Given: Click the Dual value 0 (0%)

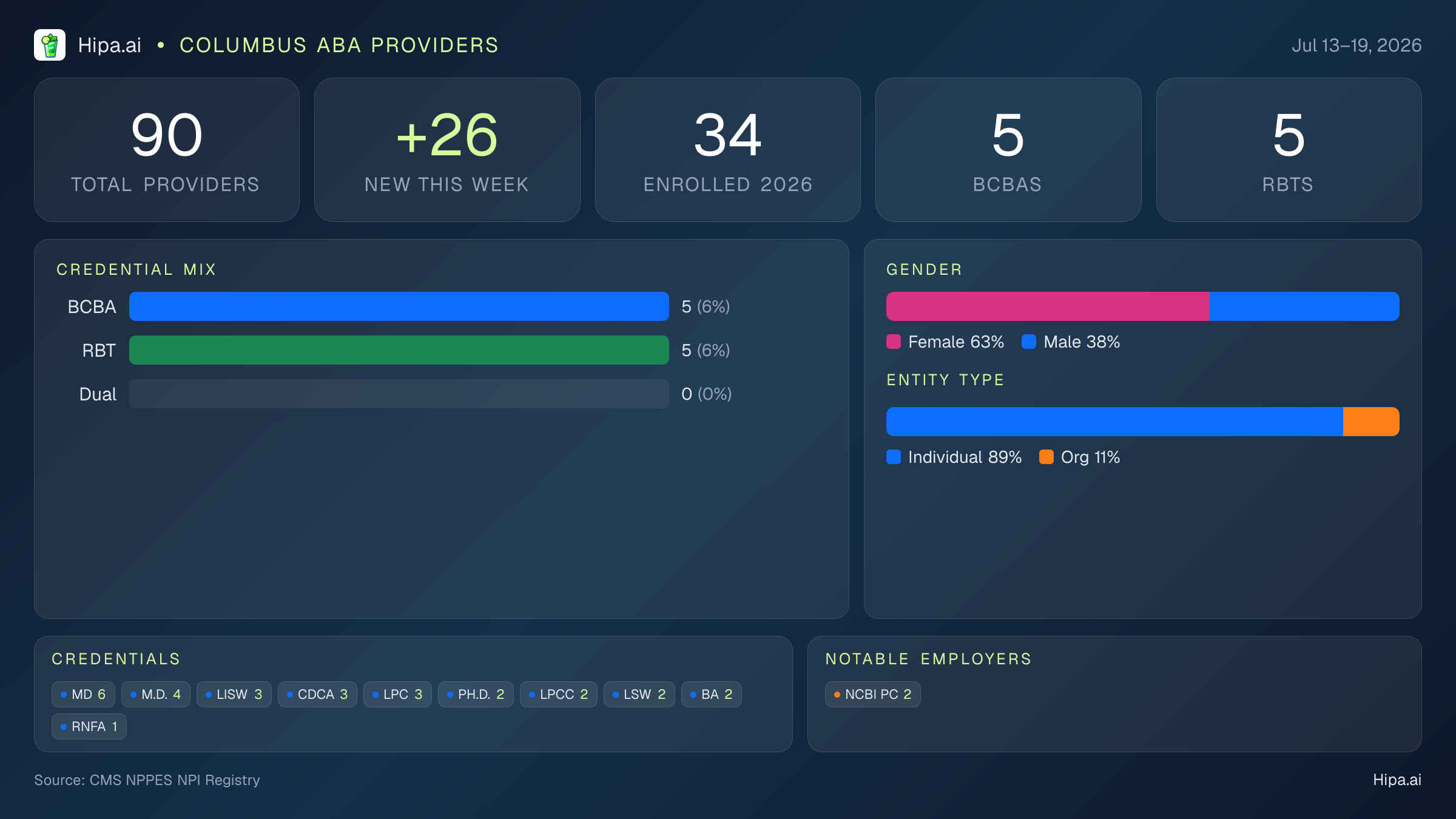Looking at the screenshot, I should click(707, 394).
